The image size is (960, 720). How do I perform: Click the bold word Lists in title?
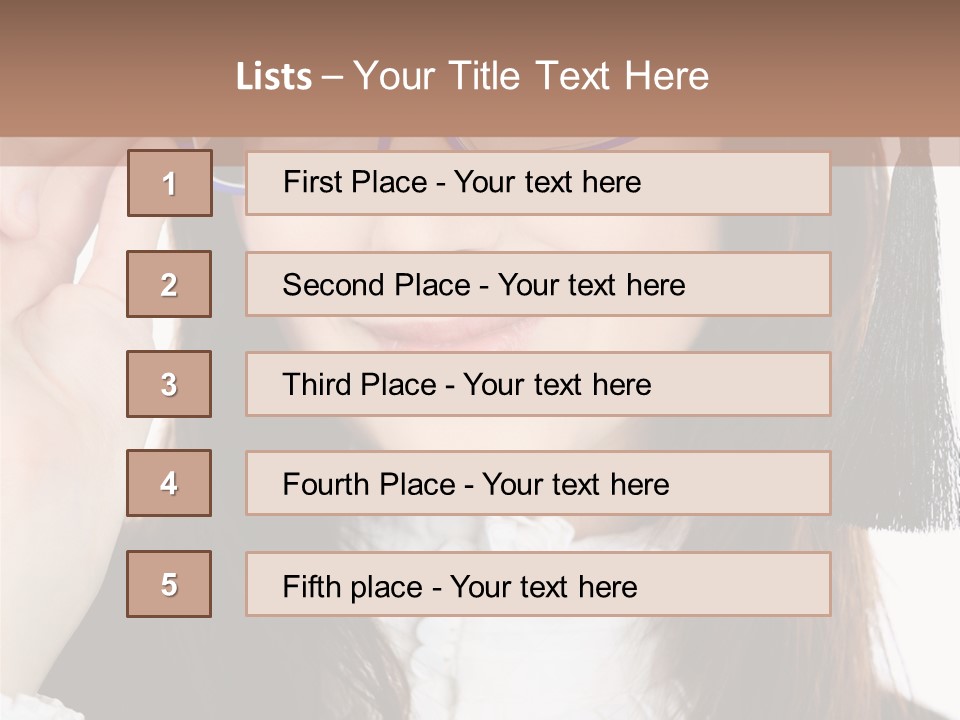coord(274,77)
